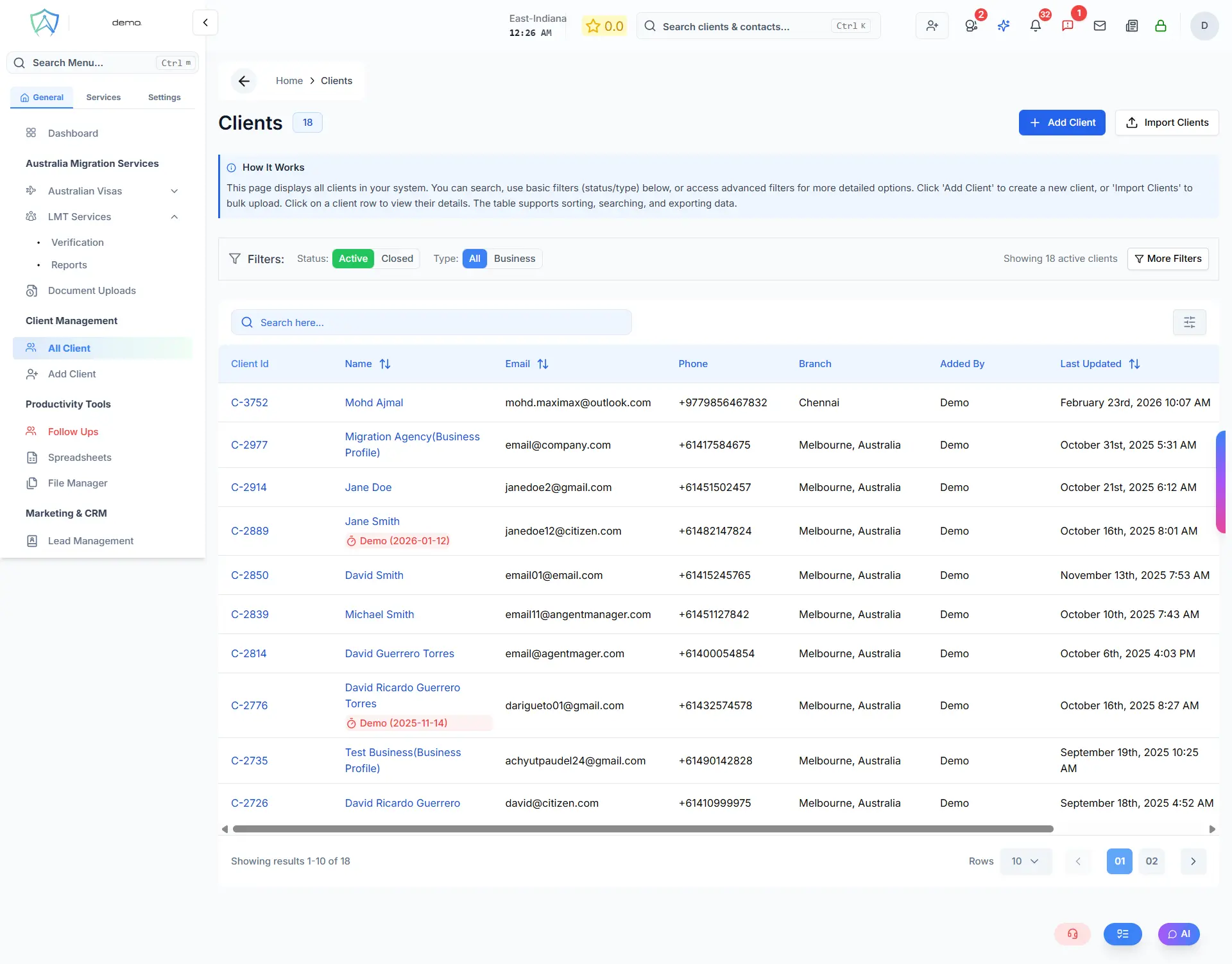Click the green lock icon
Image resolution: width=1232 pixels, height=964 pixels.
point(1160,26)
